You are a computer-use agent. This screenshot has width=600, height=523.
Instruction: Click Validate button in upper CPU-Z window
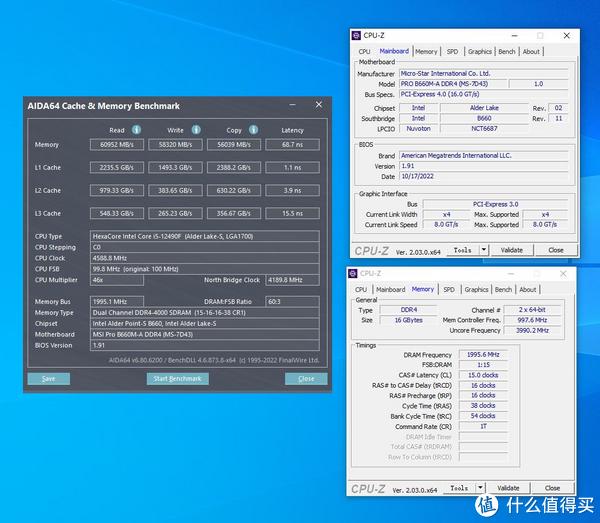[x=512, y=250]
